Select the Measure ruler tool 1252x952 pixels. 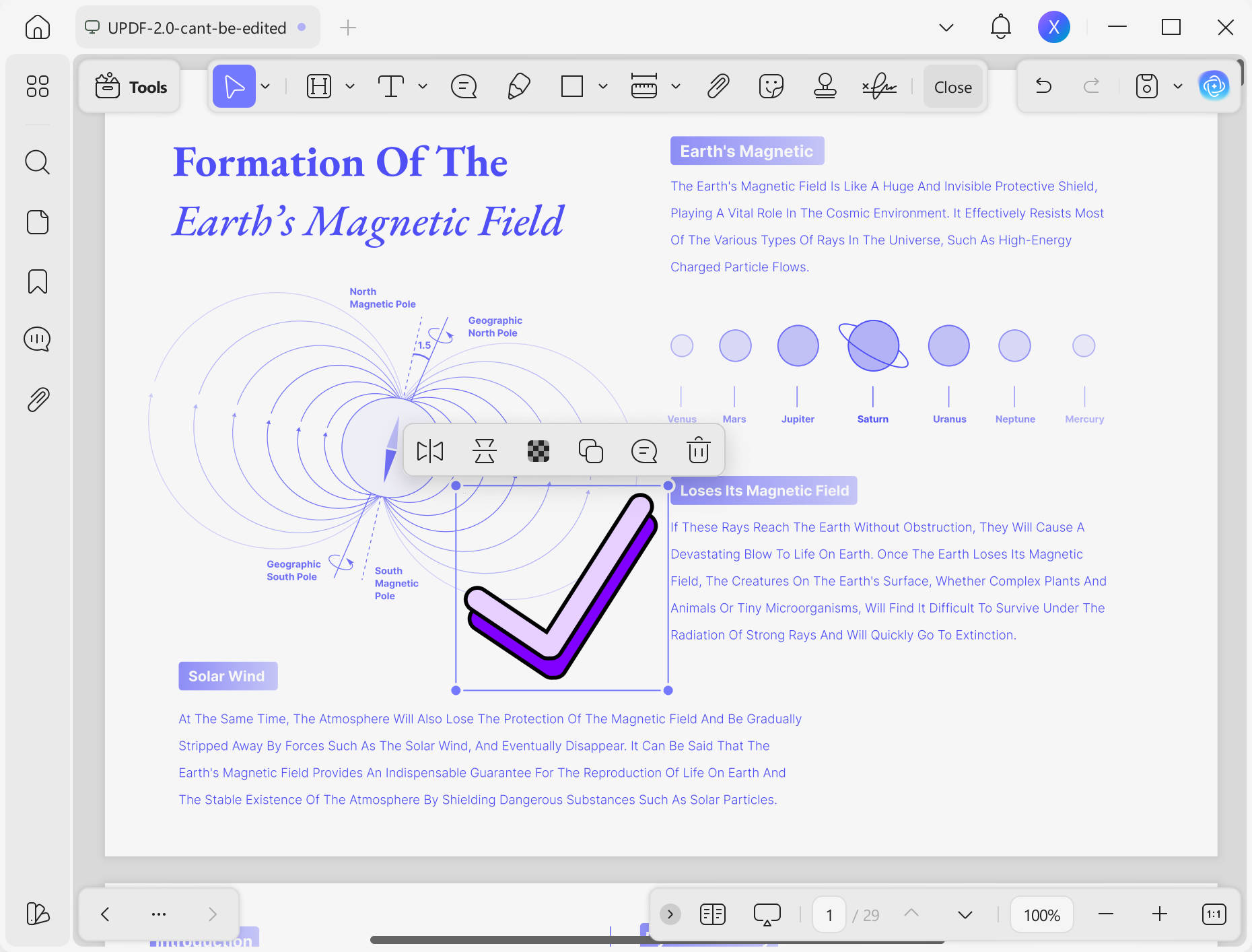point(644,86)
